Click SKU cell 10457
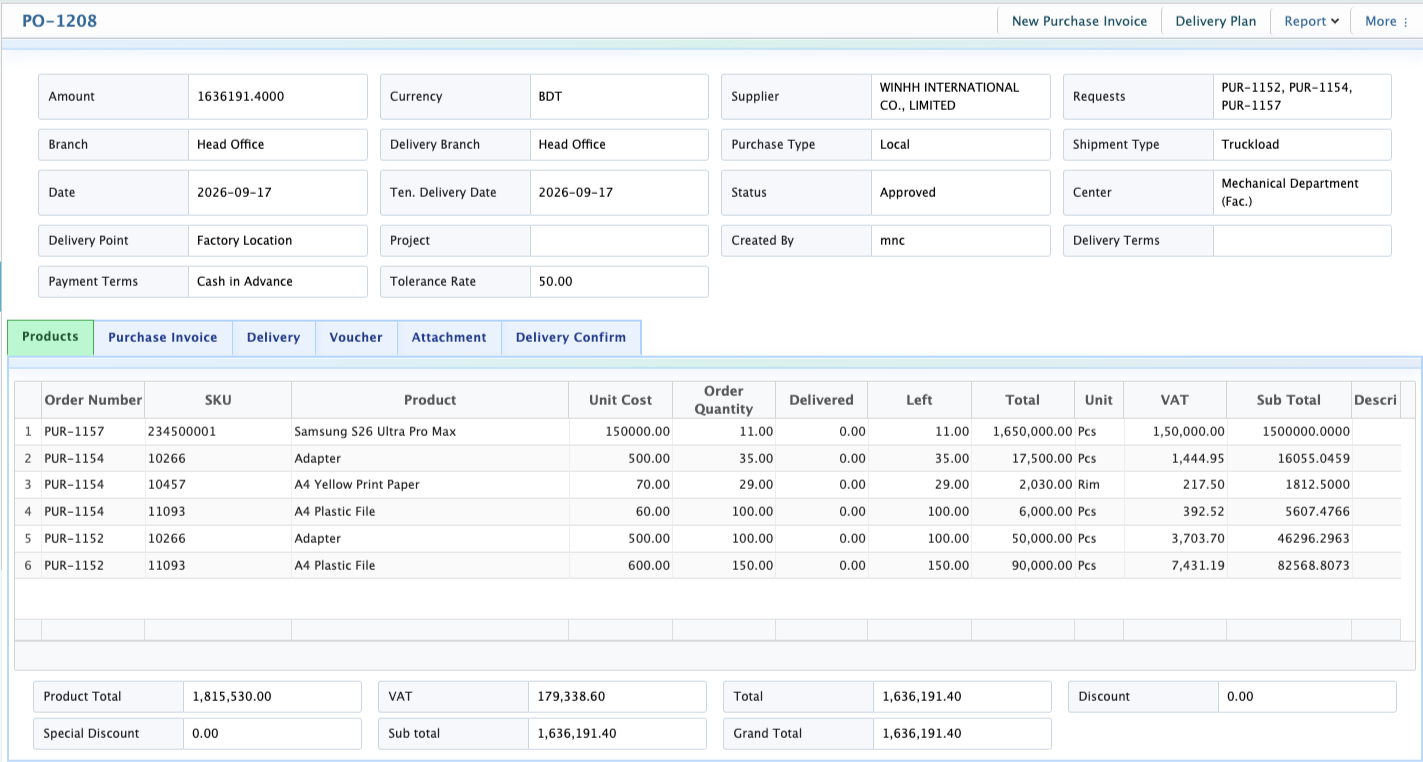The width and height of the screenshot is (1423, 762). click(166, 484)
